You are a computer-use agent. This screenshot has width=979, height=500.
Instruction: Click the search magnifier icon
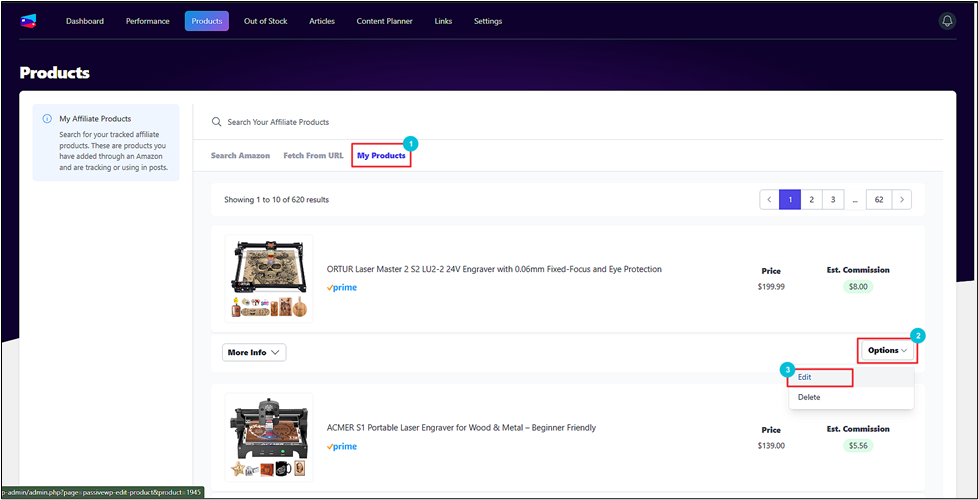point(216,122)
